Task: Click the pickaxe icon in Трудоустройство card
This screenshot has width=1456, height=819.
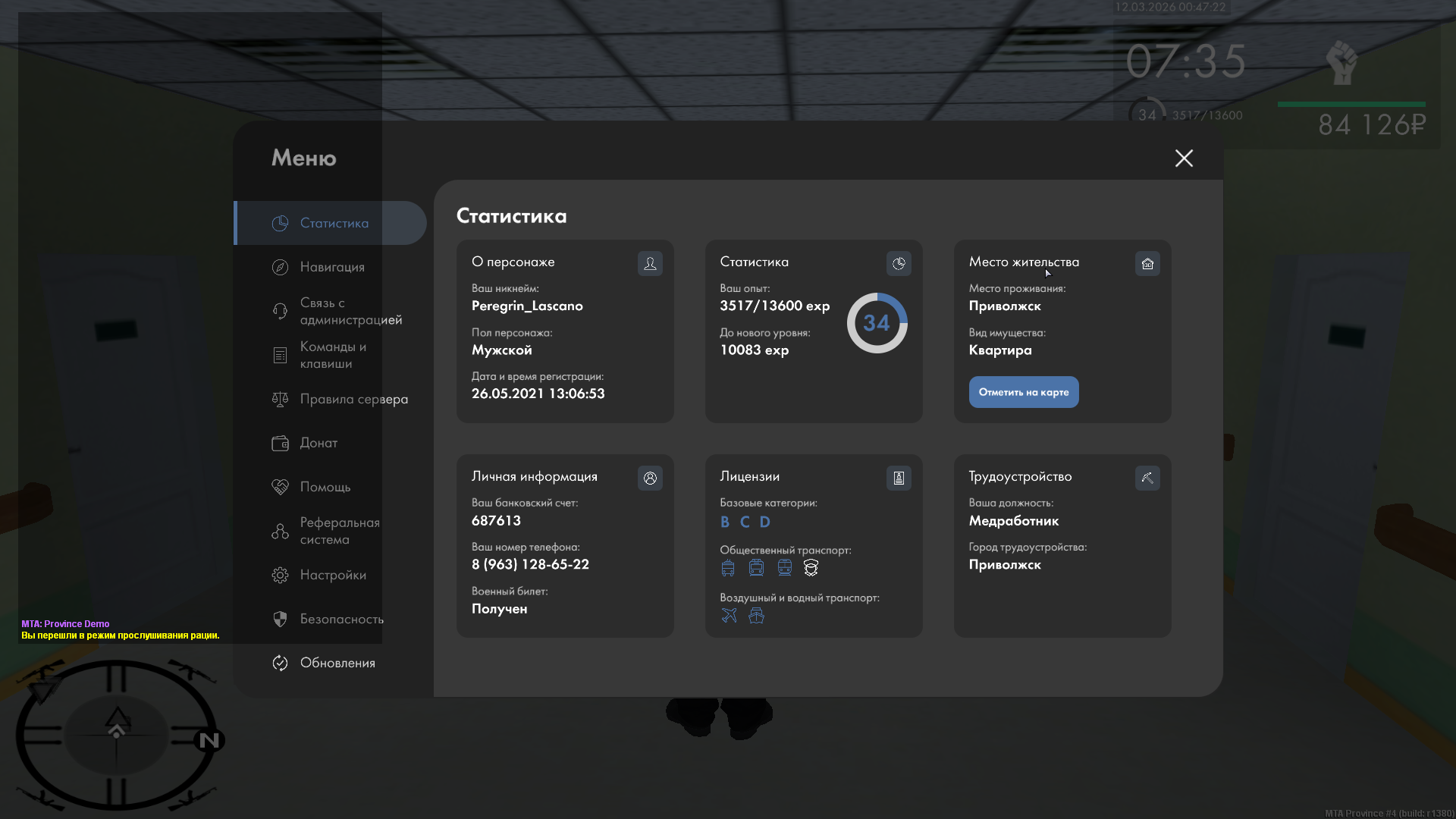Action: click(1147, 478)
